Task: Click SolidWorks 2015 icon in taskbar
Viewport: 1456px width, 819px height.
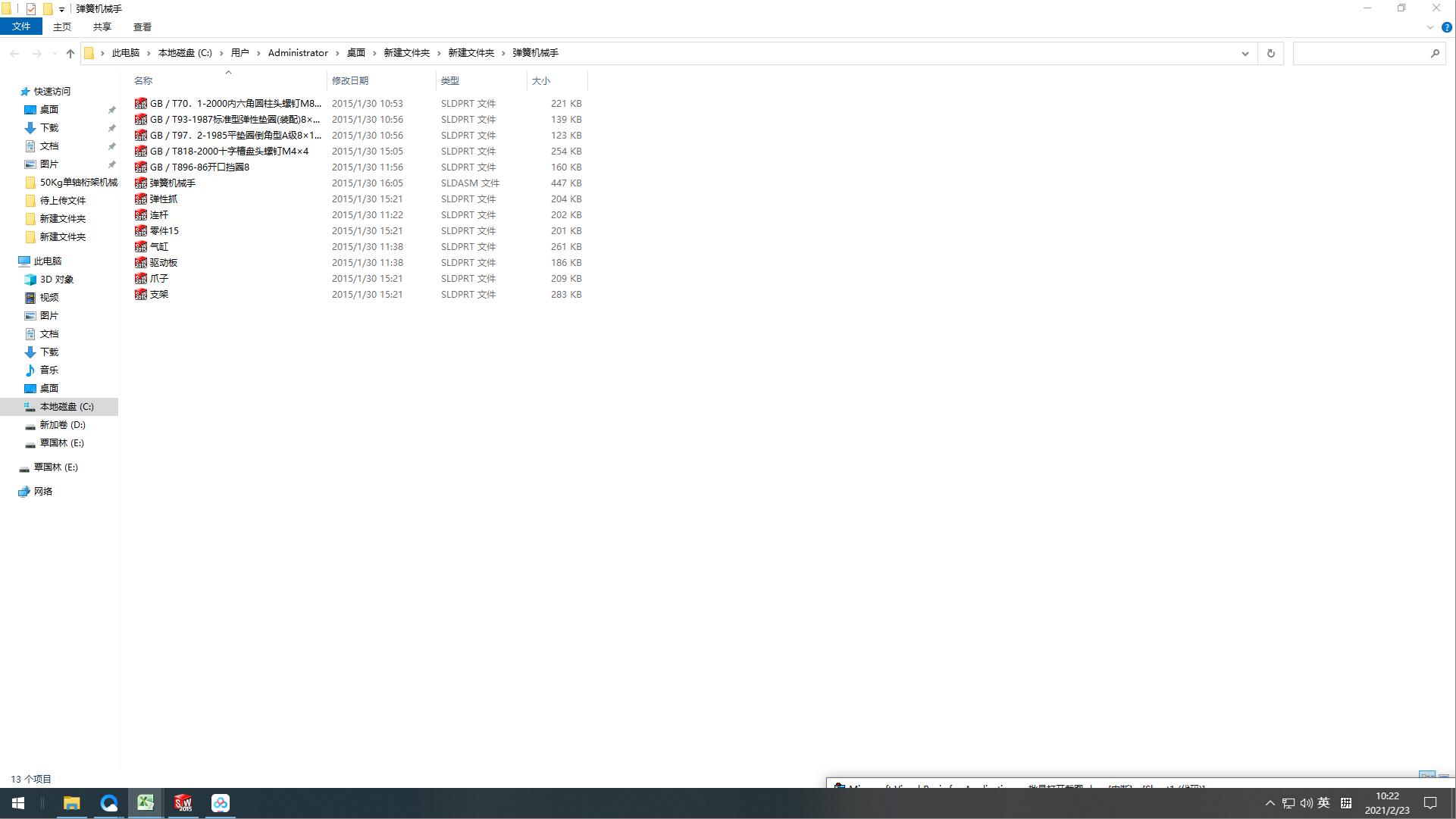Action: (183, 803)
